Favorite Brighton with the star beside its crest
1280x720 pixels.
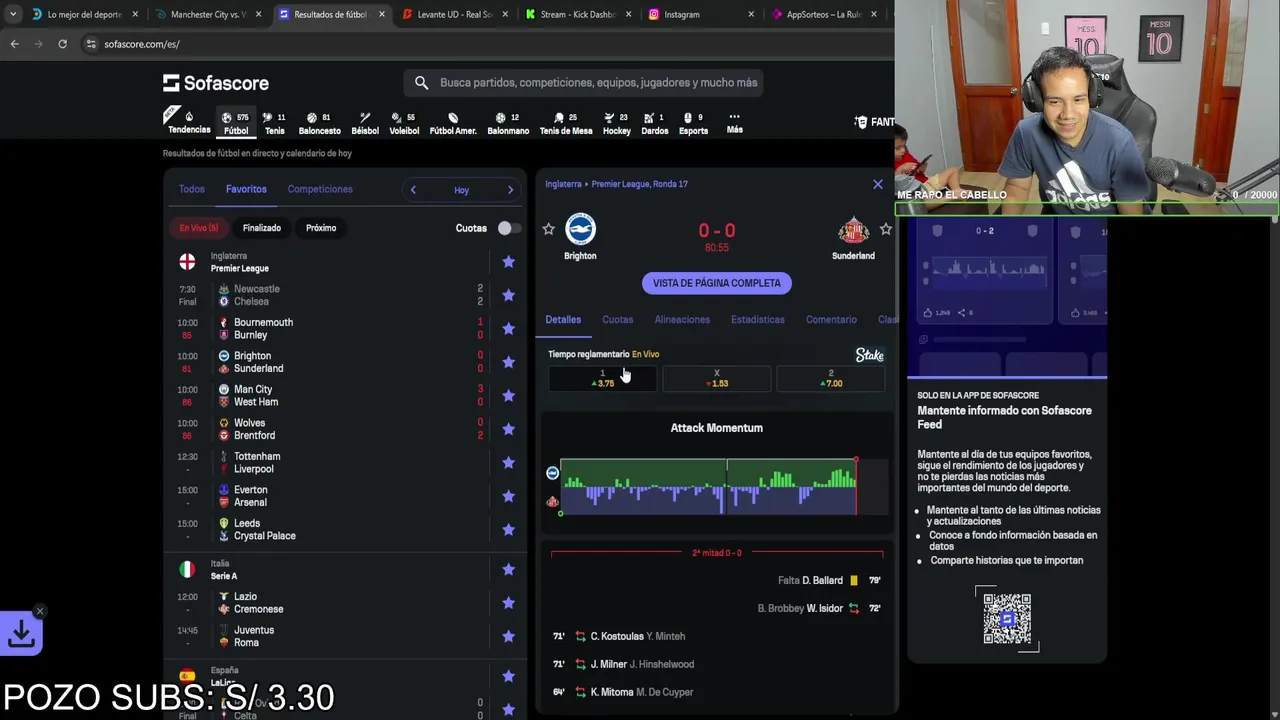(548, 229)
